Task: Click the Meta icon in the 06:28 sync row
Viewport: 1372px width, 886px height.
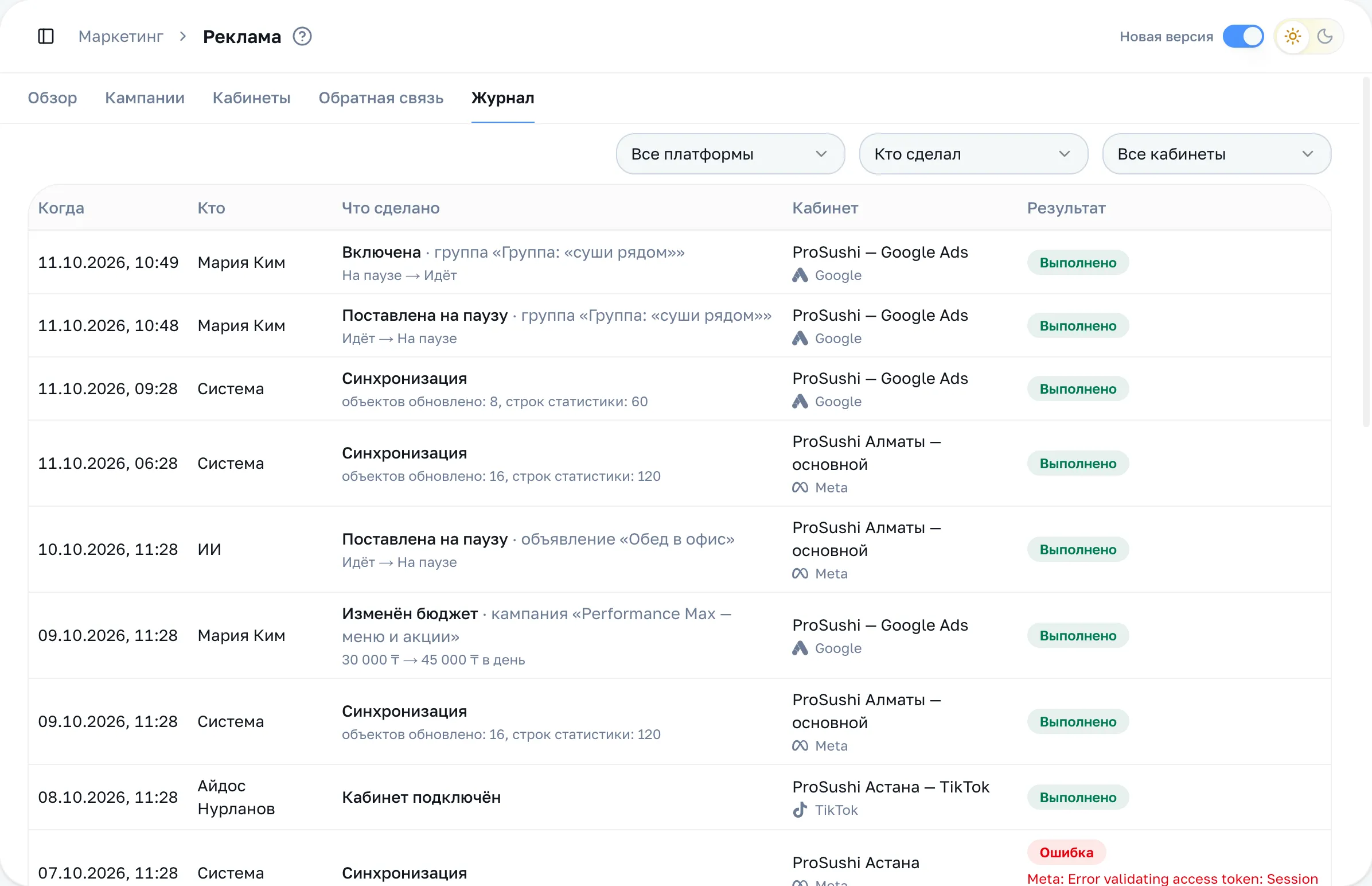Action: 800,487
